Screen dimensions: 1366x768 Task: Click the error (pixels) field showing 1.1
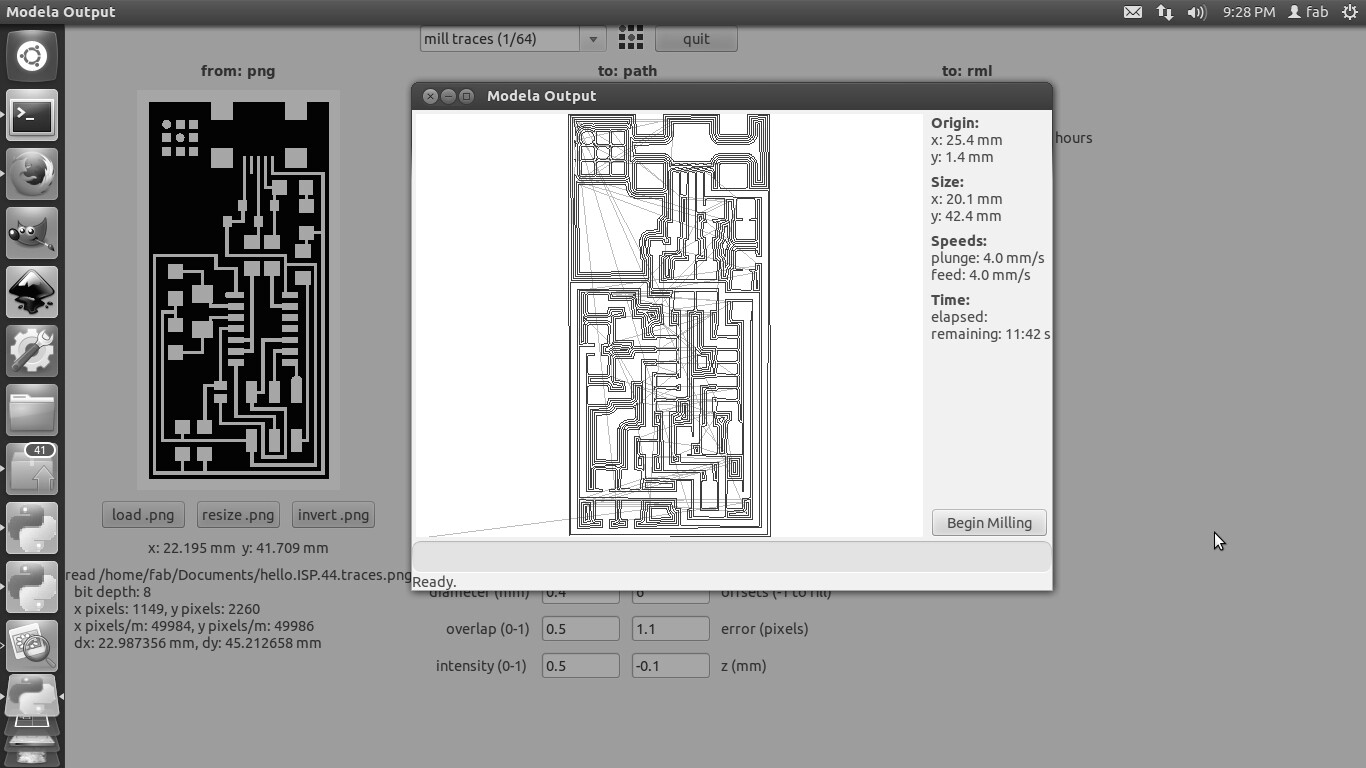click(x=670, y=629)
